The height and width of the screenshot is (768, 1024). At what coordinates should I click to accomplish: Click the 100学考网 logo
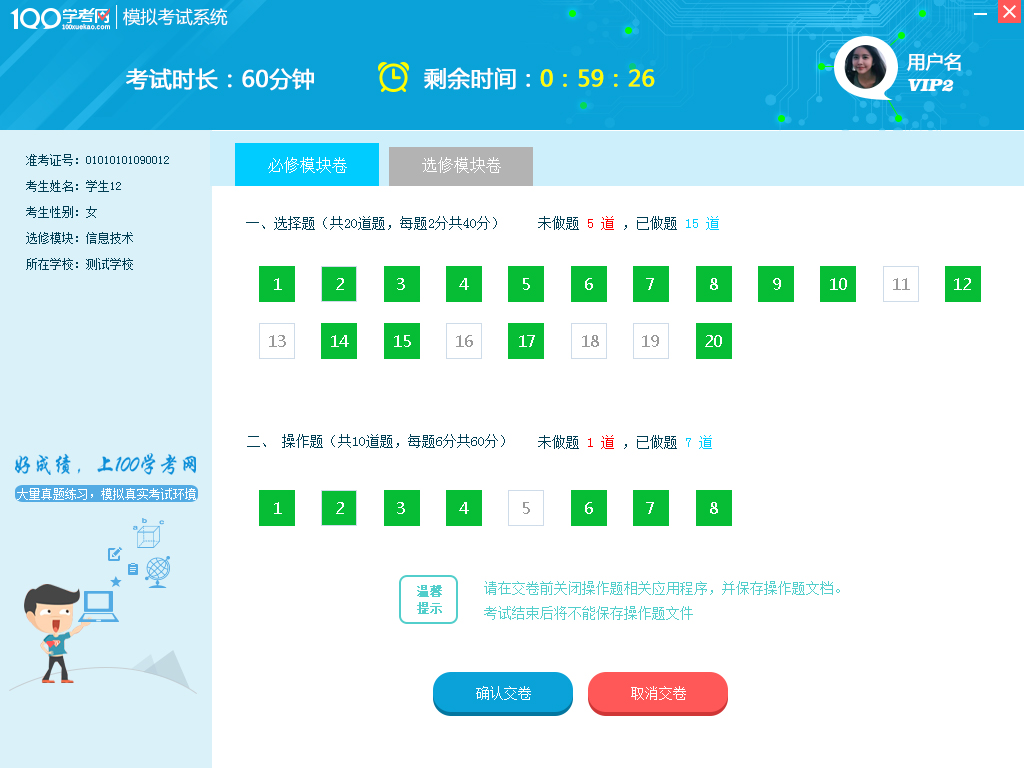tap(60, 18)
